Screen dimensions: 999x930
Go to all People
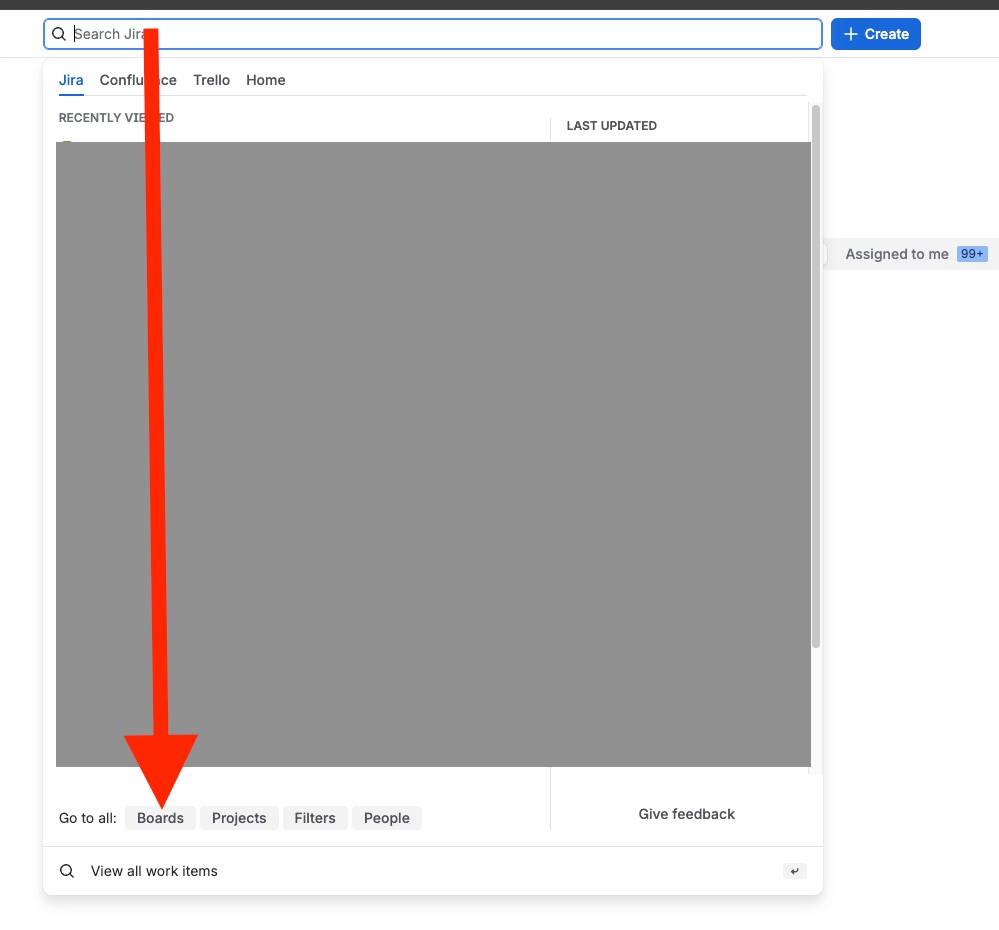(387, 818)
